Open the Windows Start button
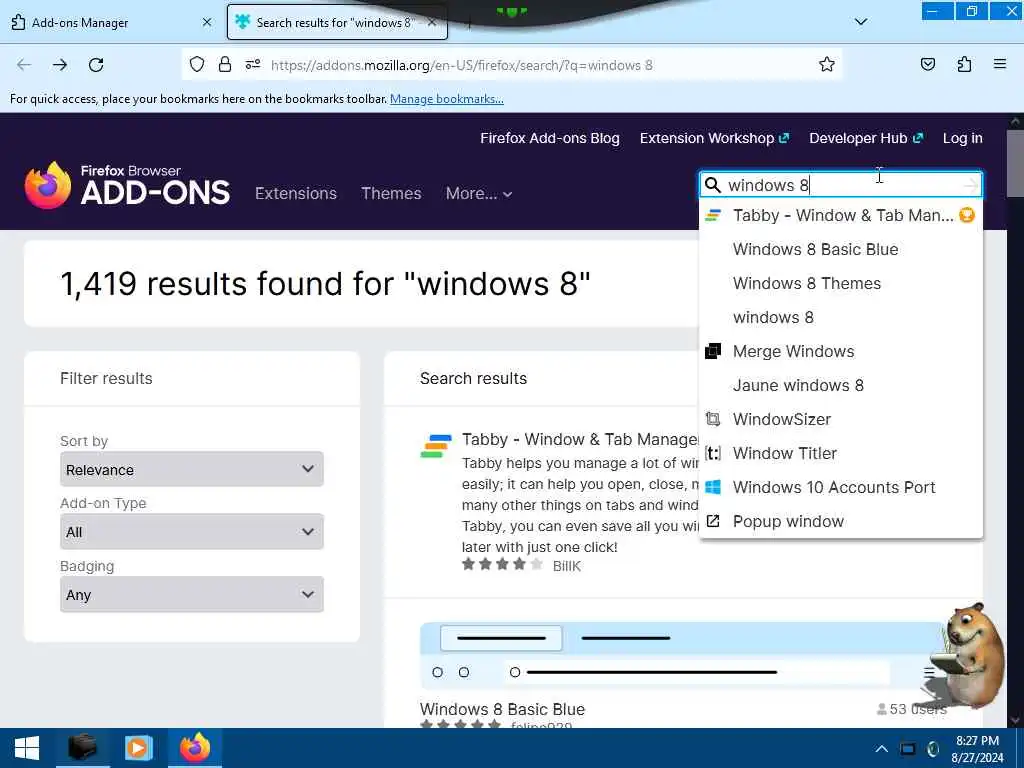1024x768 pixels. click(27, 748)
